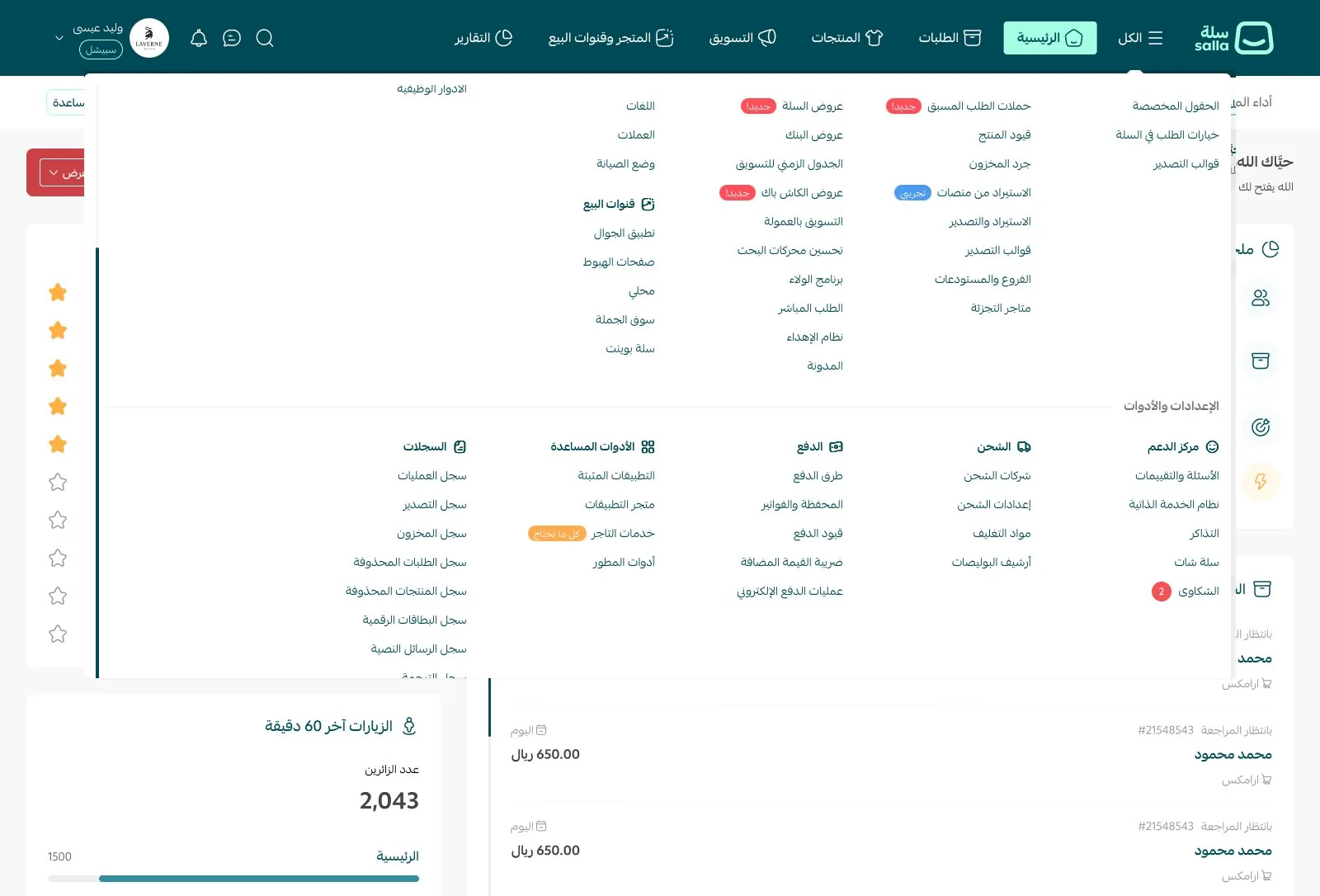The height and width of the screenshot is (896, 1320).
Task: Toggle the last empty star
Action: pyautogui.click(x=58, y=634)
